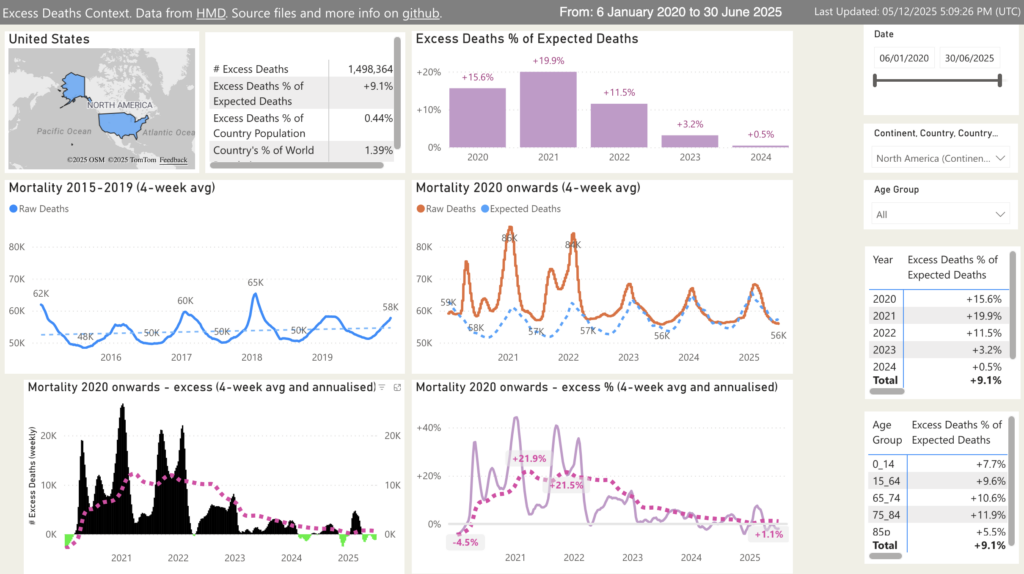Click the Feedback link on the map
Image resolution: width=1024 pixels, height=574 pixels.
pos(172,160)
